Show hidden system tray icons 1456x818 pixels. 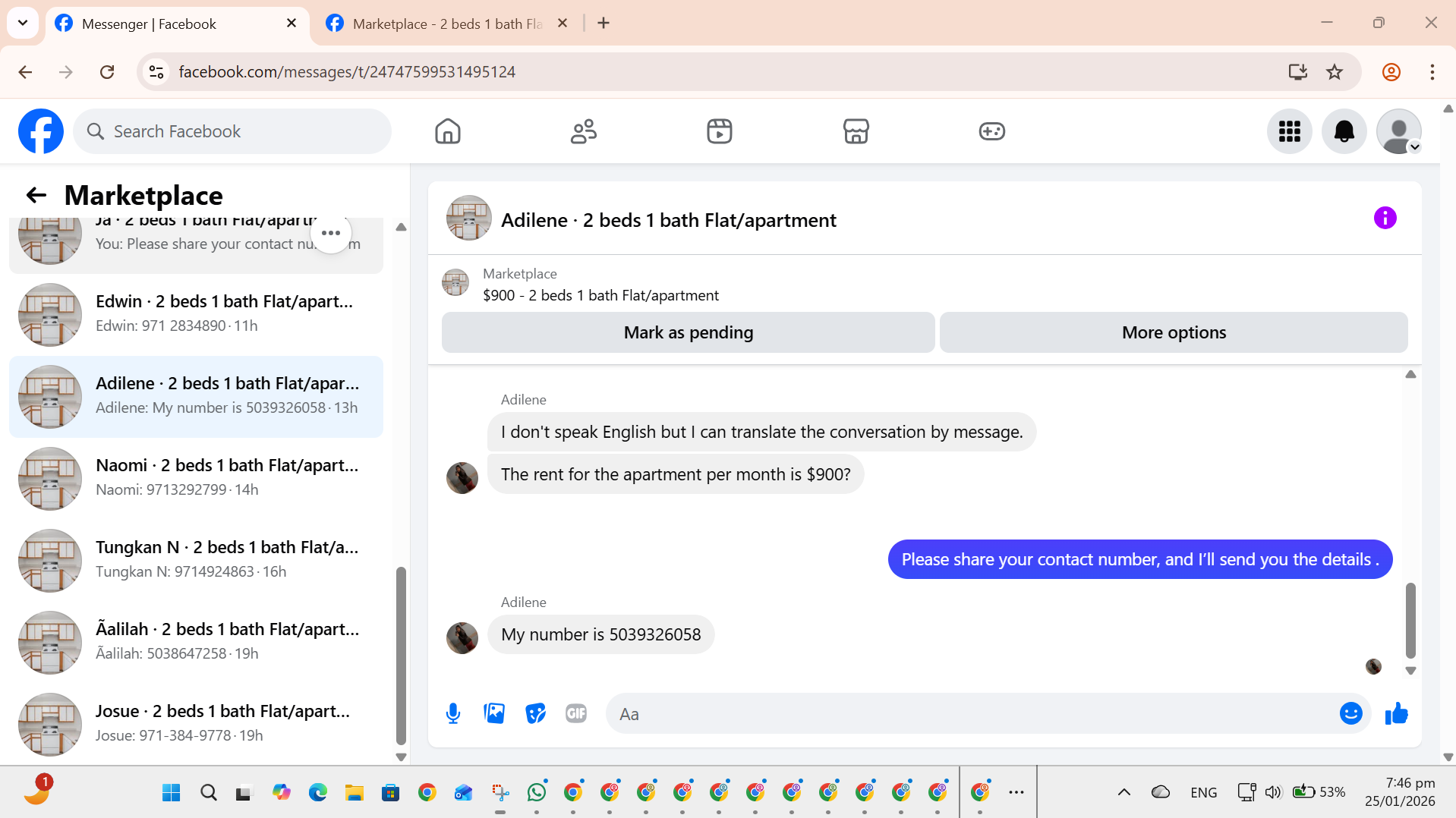[x=1124, y=793]
